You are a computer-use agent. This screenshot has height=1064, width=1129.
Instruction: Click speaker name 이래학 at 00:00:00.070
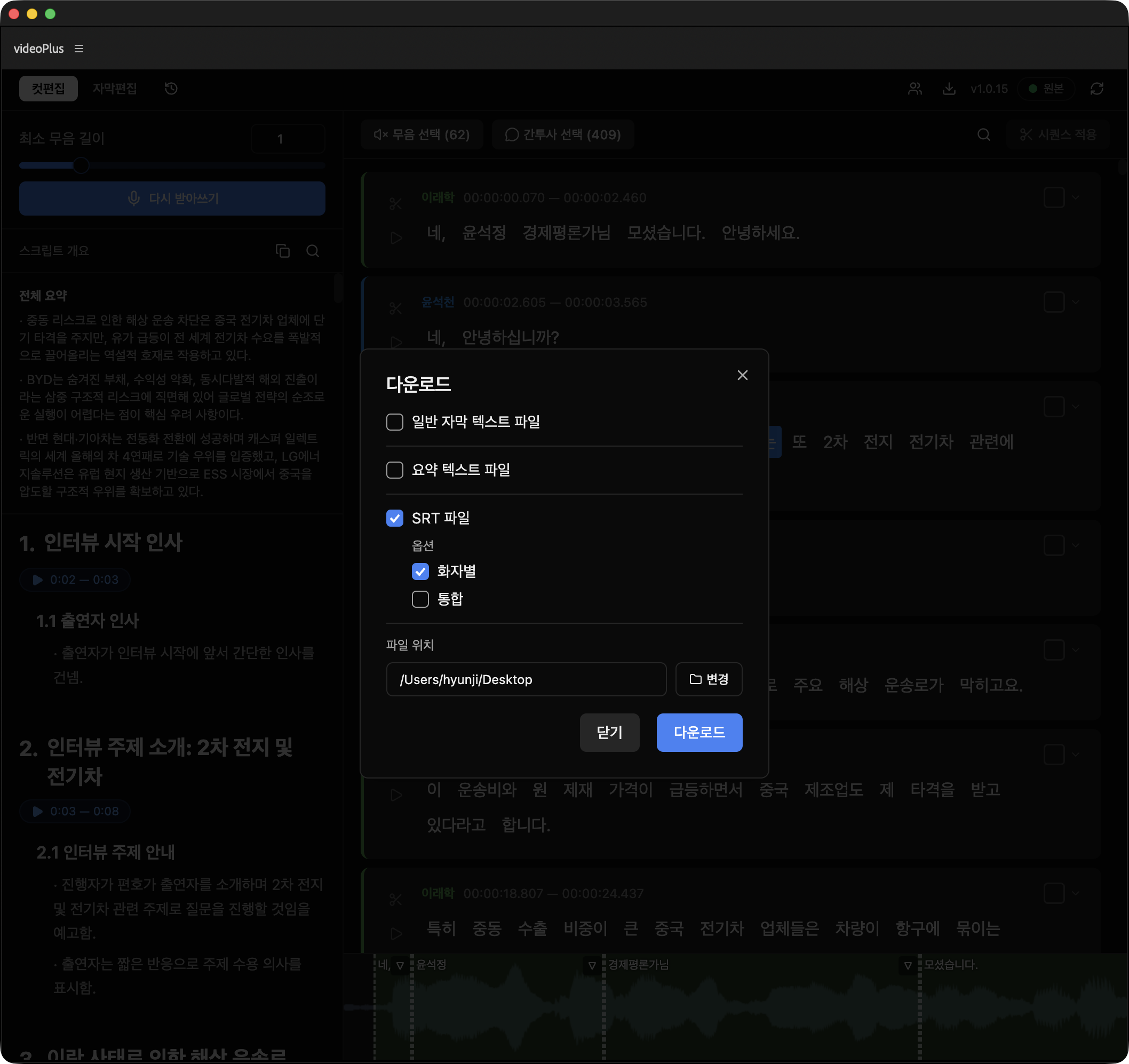coord(438,197)
